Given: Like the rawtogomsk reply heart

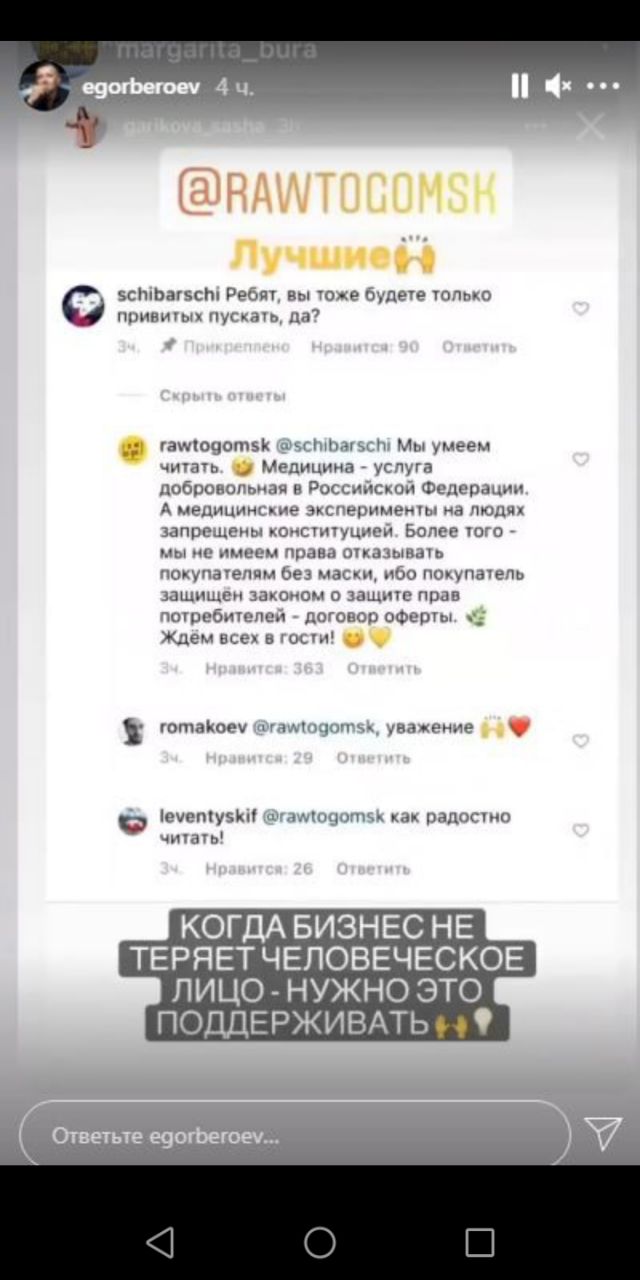Looking at the screenshot, I should tap(580, 459).
